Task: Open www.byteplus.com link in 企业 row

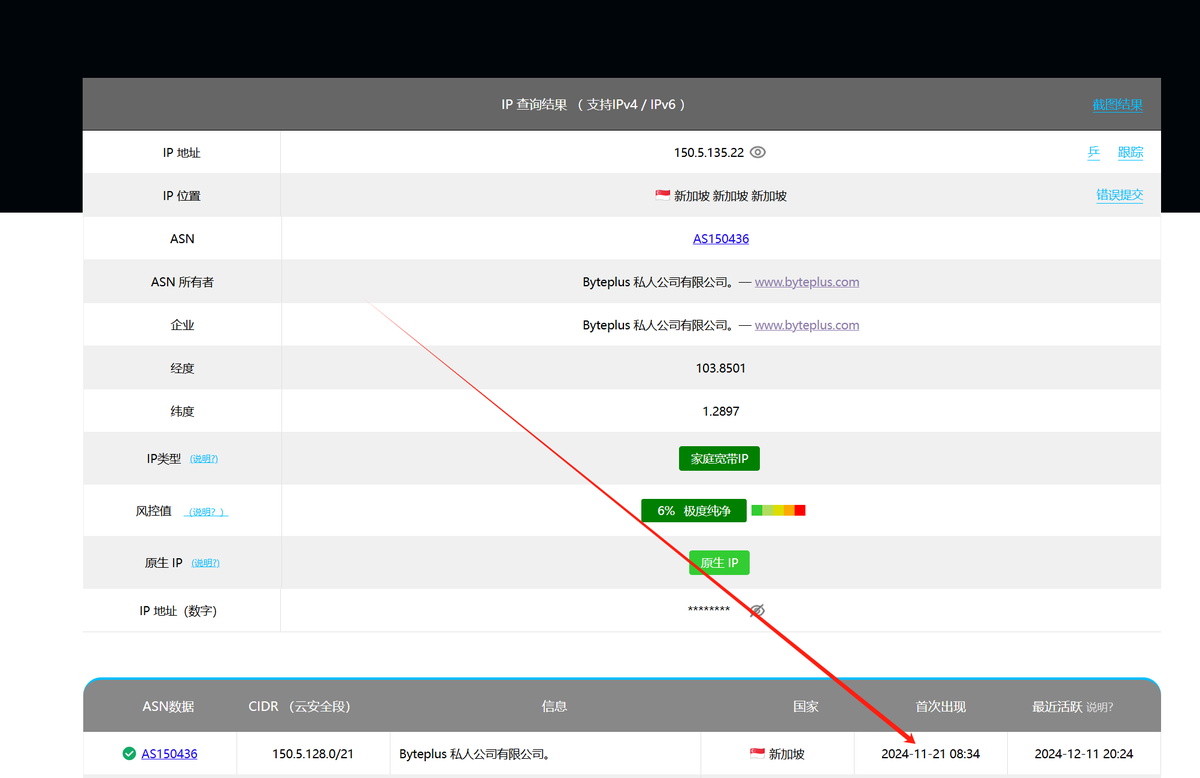Action: coord(807,325)
